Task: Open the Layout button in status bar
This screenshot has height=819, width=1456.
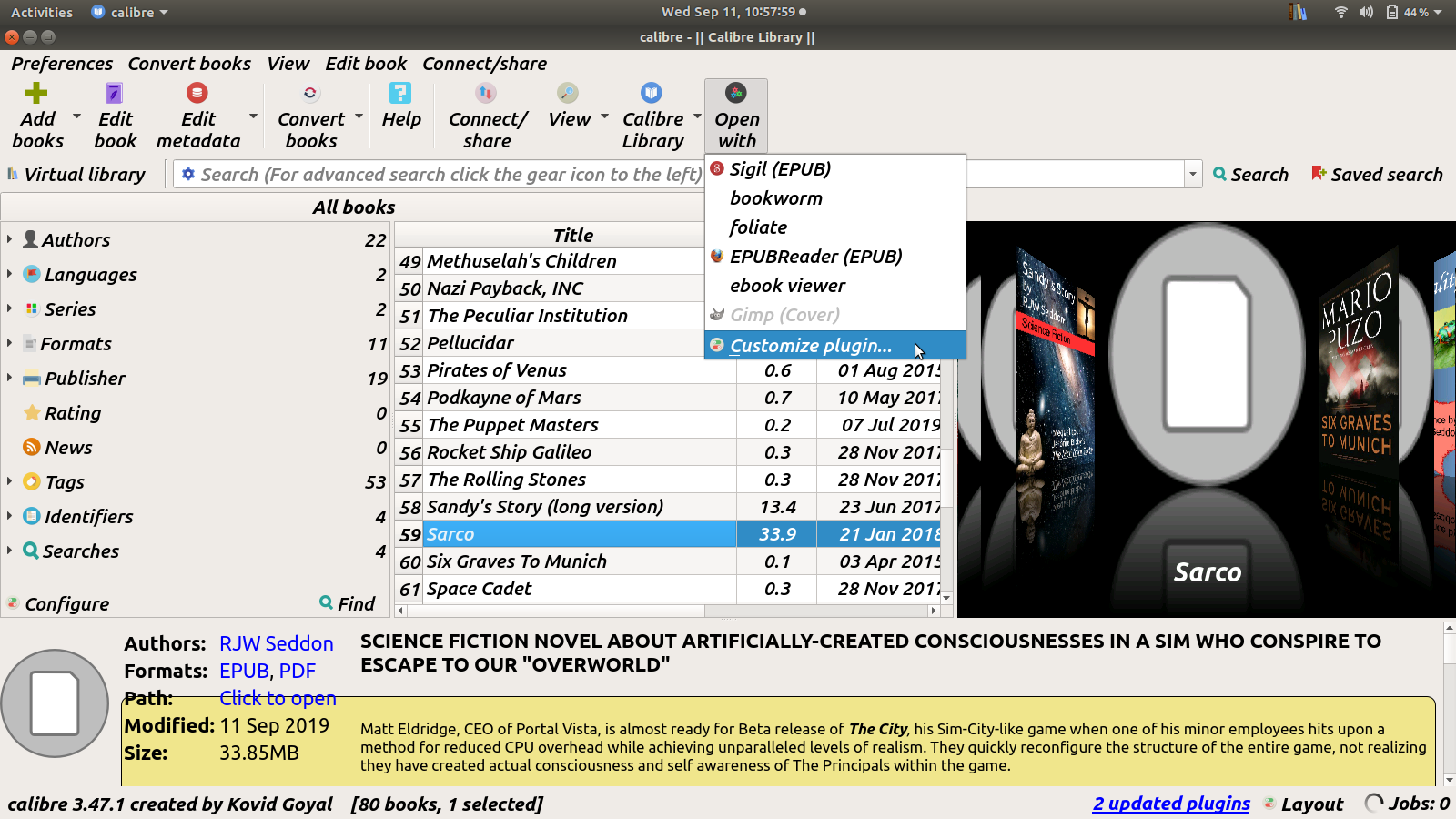Action: [x=1303, y=804]
